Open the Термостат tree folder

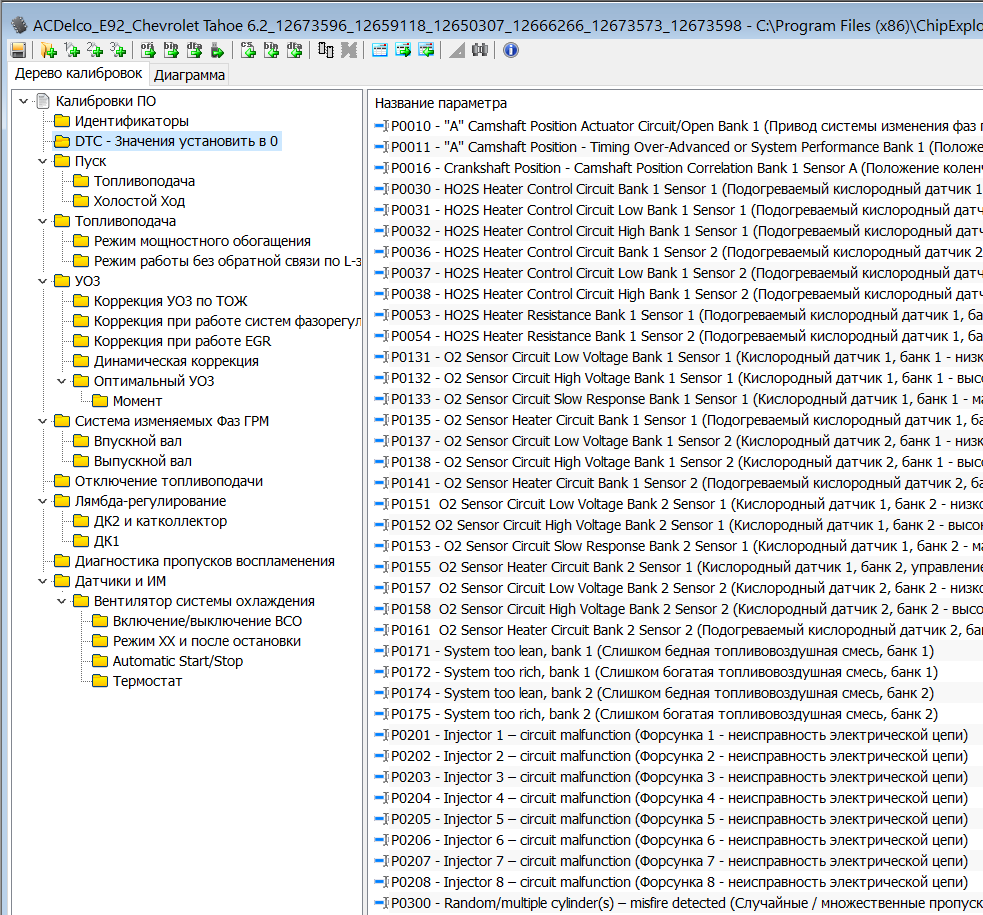pyautogui.click(x=147, y=681)
